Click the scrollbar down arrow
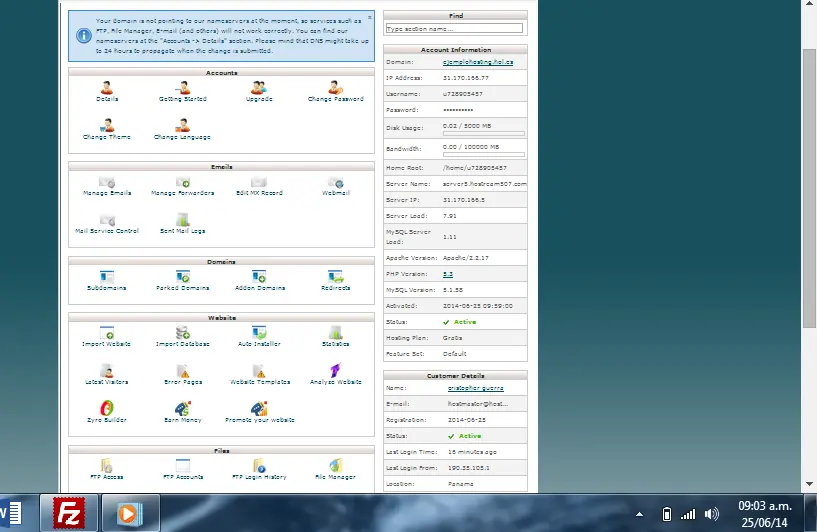 809,484
